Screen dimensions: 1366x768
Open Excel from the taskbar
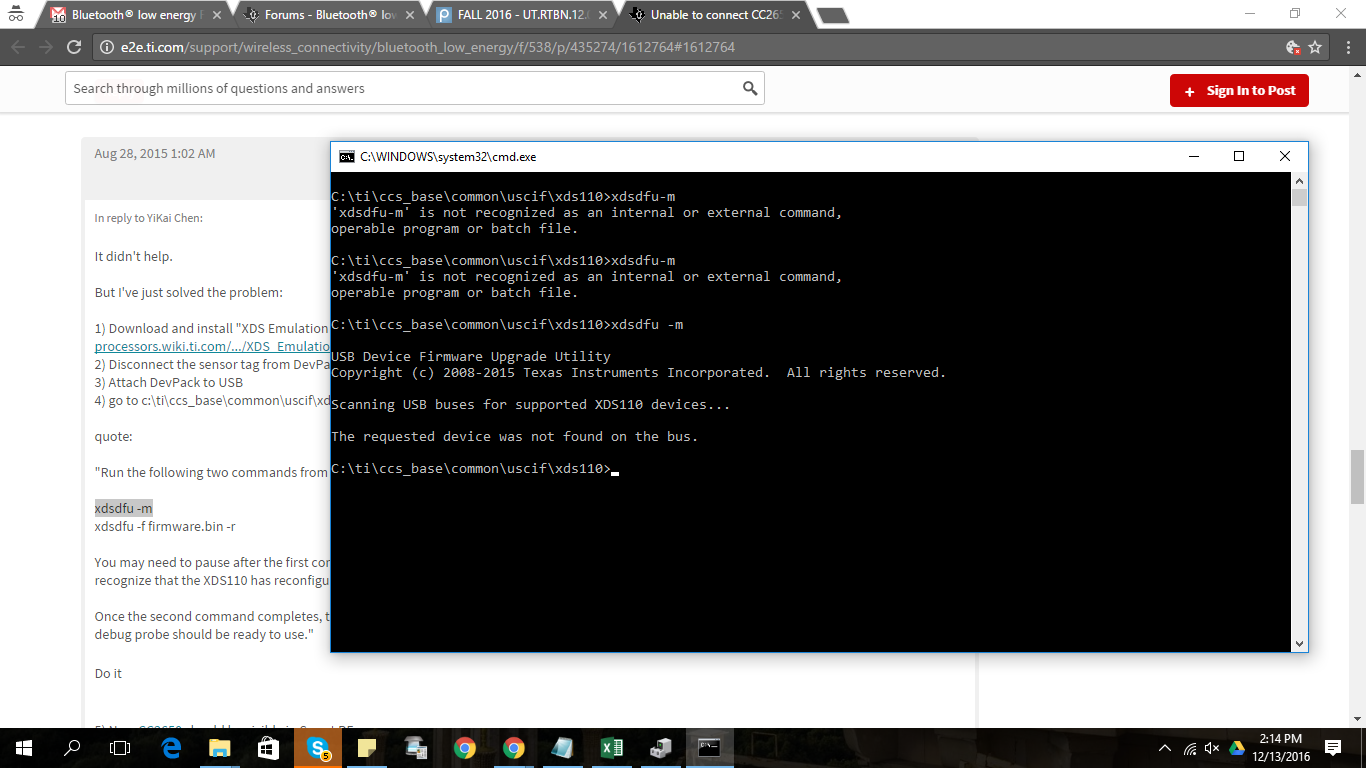coord(612,747)
